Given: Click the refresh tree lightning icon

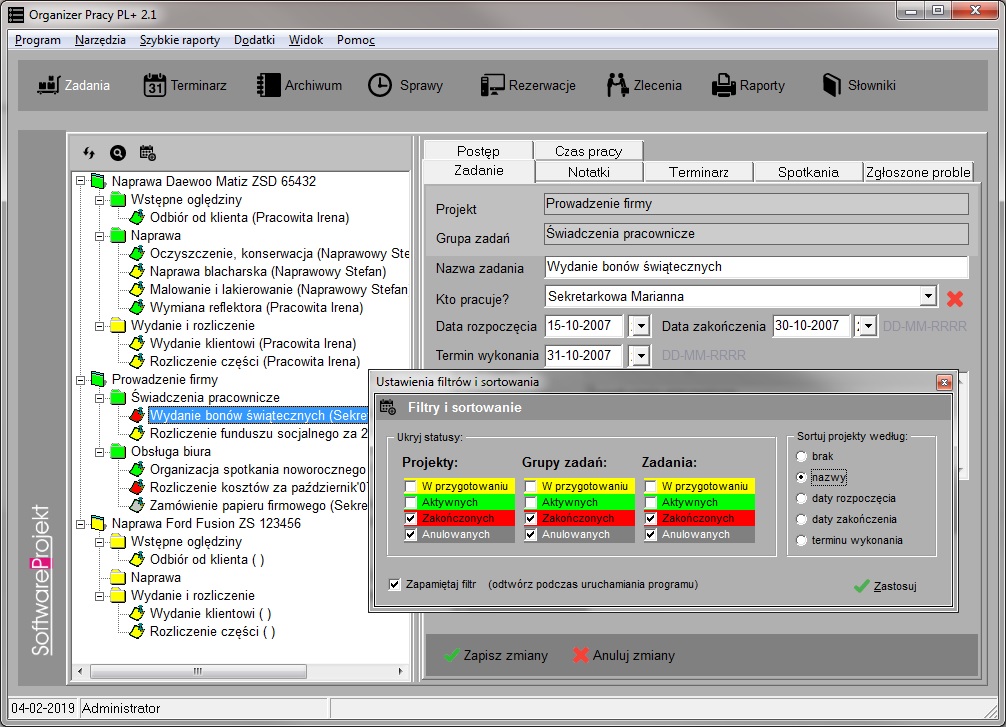Looking at the screenshot, I should 89,153.
